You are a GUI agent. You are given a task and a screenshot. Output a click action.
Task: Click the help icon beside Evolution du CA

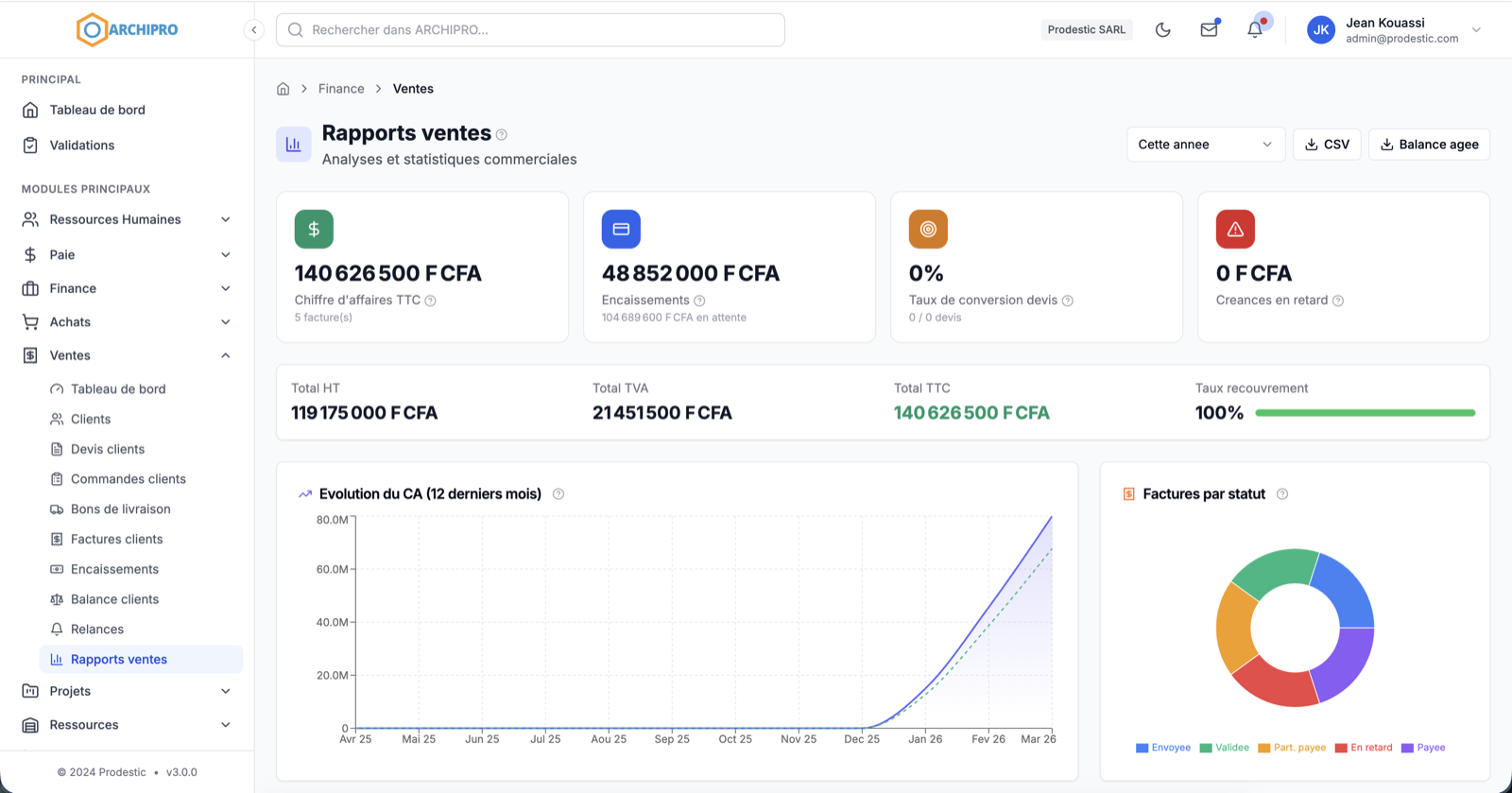click(x=558, y=494)
